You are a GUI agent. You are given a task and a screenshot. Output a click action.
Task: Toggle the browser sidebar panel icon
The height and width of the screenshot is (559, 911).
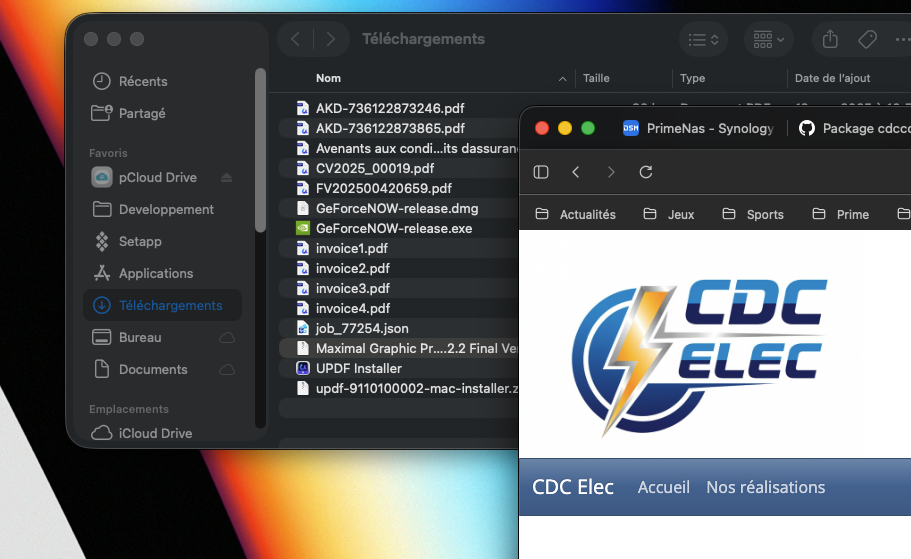(x=541, y=172)
